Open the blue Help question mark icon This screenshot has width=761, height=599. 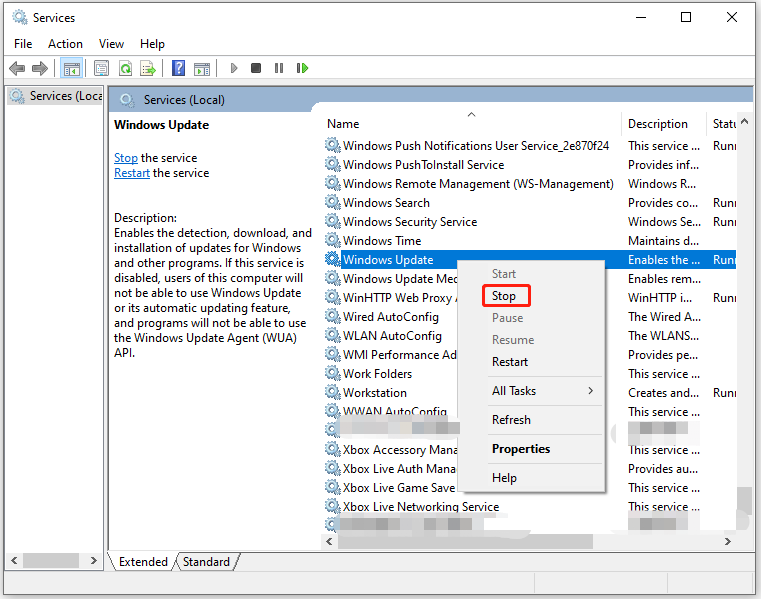coord(178,68)
